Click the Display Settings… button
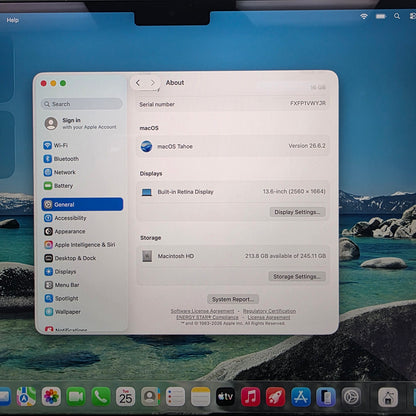This screenshot has width=416, height=416. click(x=297, y=212)
